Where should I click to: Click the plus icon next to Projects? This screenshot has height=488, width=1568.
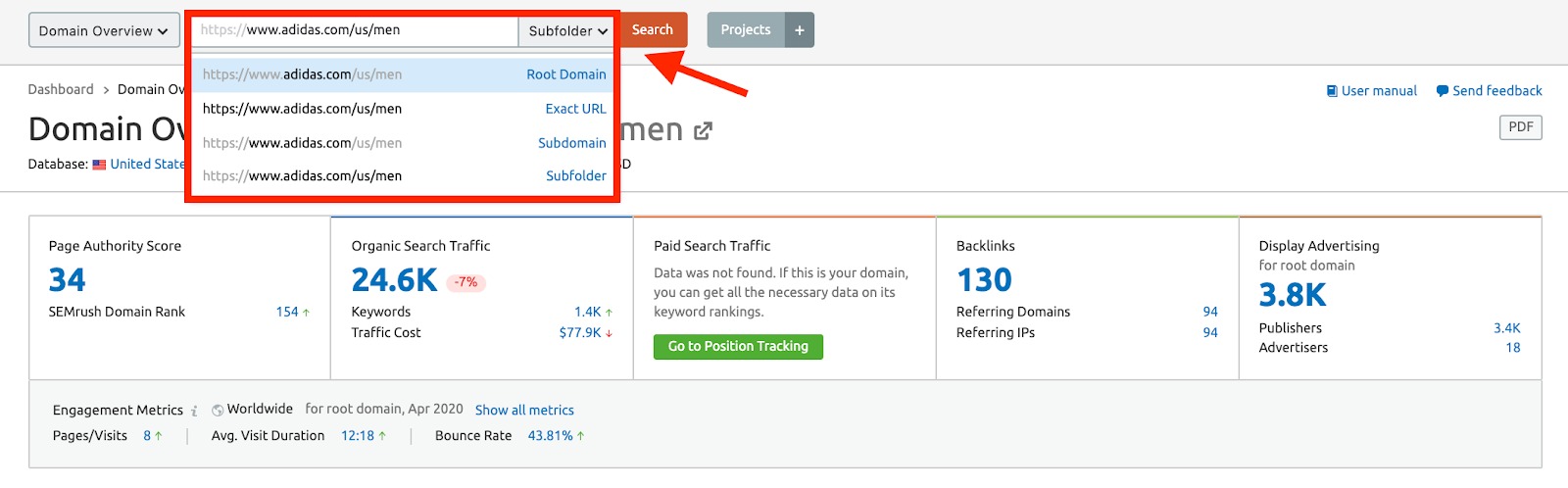point(800,30)
